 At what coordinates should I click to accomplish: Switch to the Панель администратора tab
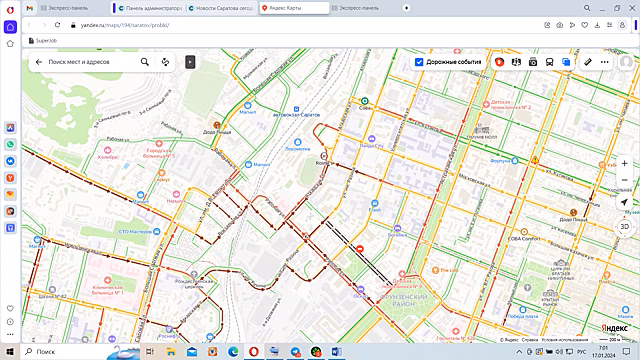click(x=151, y=8)
